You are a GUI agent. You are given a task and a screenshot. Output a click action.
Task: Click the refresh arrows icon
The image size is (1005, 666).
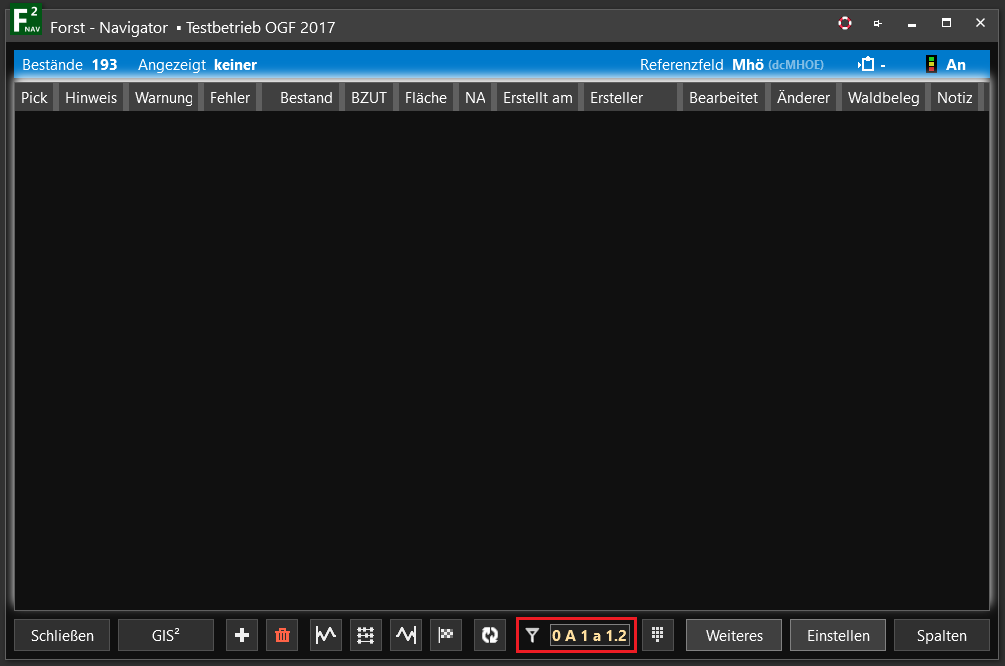click(490, 635)
